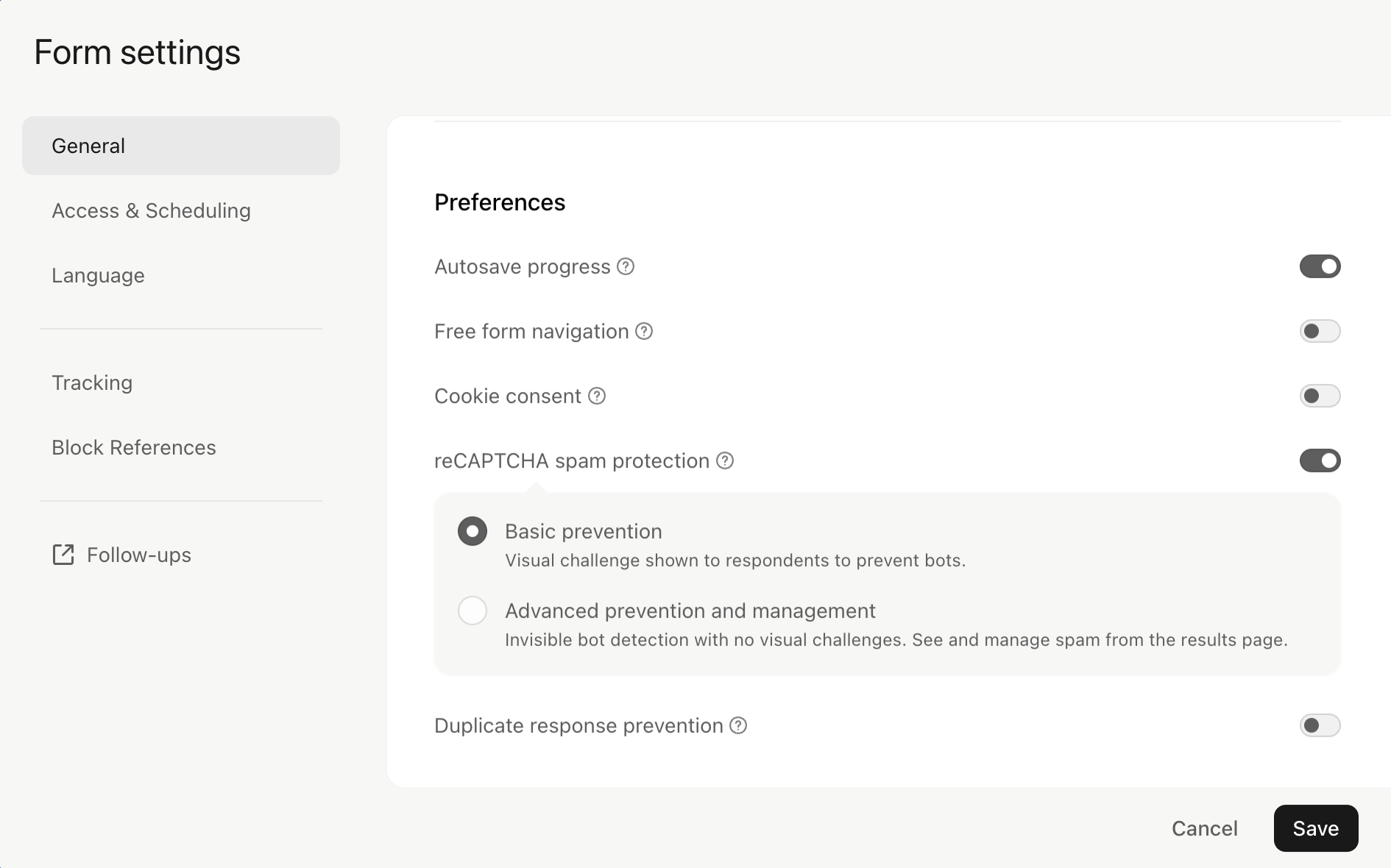1391x868 pixels.
Task: Click the Duplicate response prevention help icon
Action: tap(738, 725)
